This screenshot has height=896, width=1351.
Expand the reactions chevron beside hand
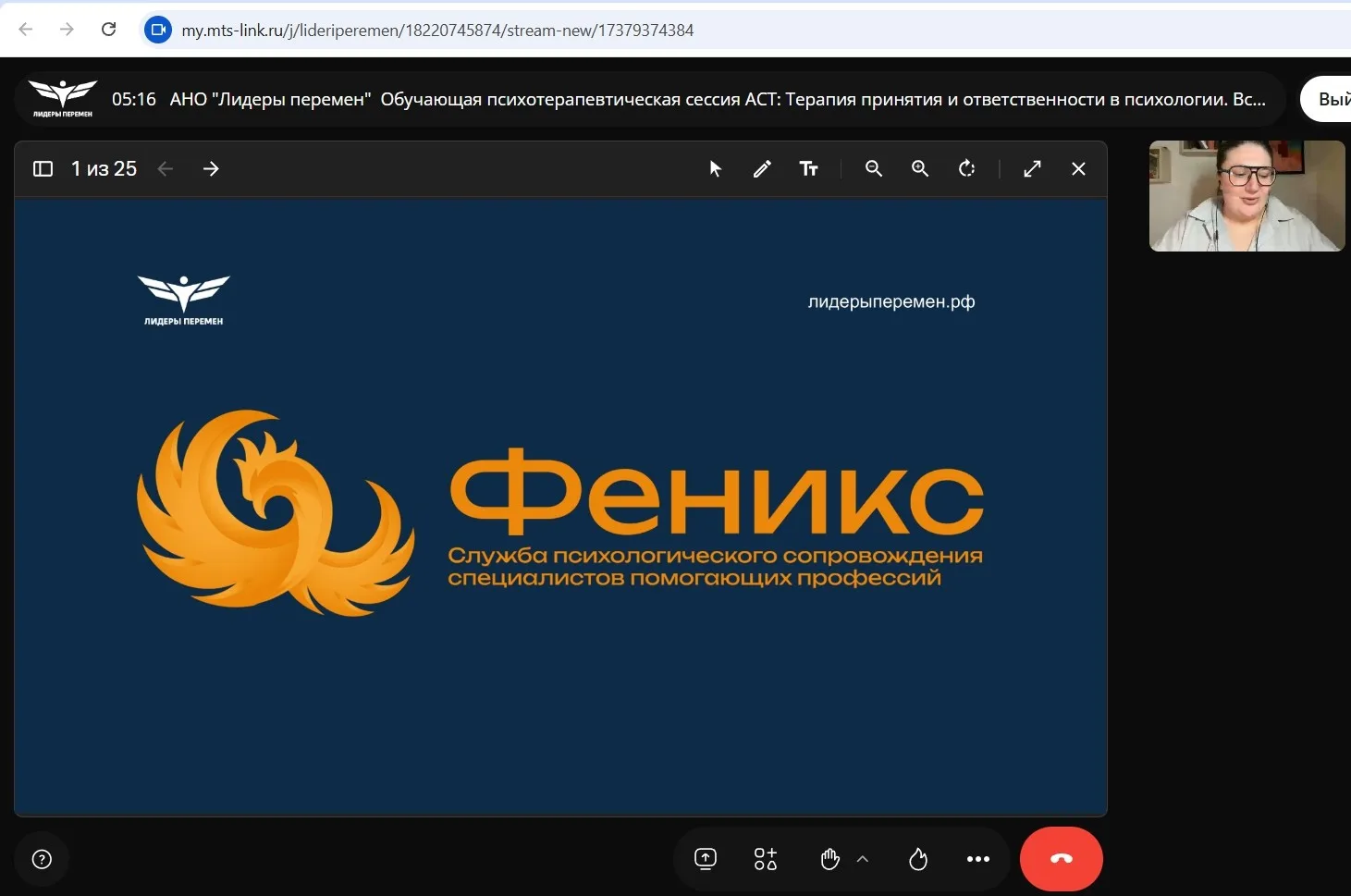coord(863,859)
